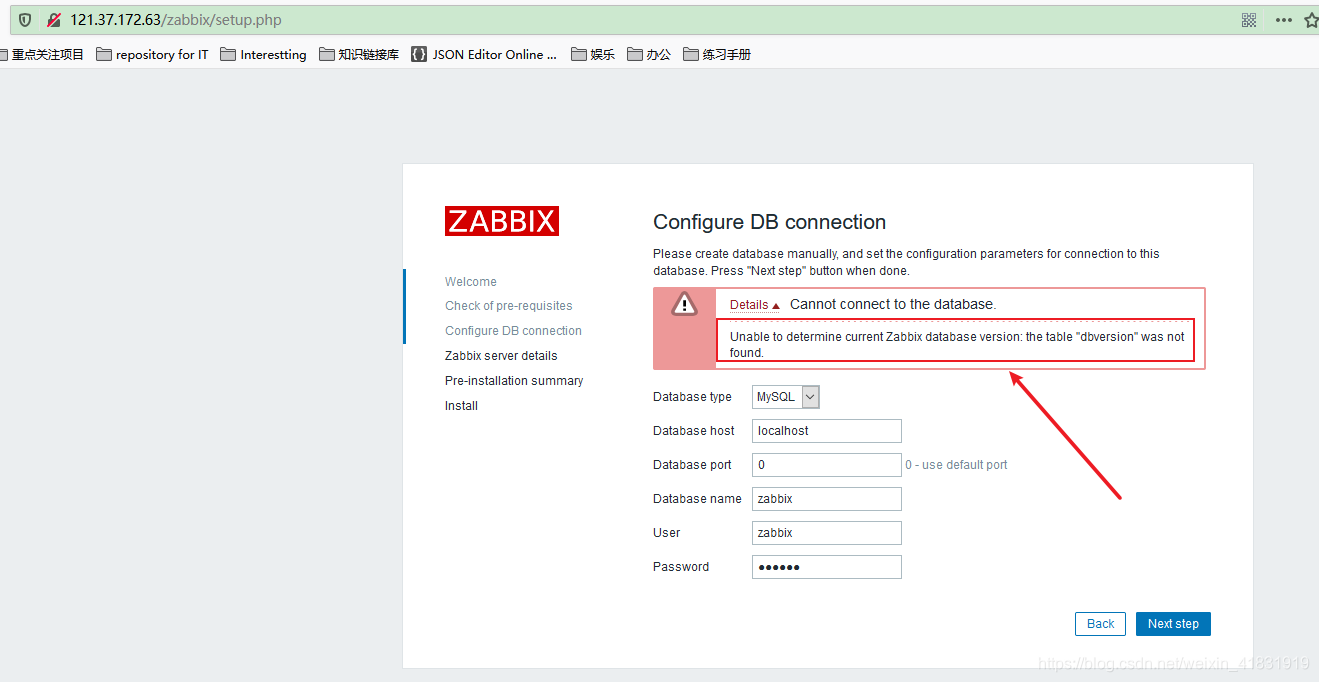Select Configure DB connection step in sidebar

click(x=513, y=331)
